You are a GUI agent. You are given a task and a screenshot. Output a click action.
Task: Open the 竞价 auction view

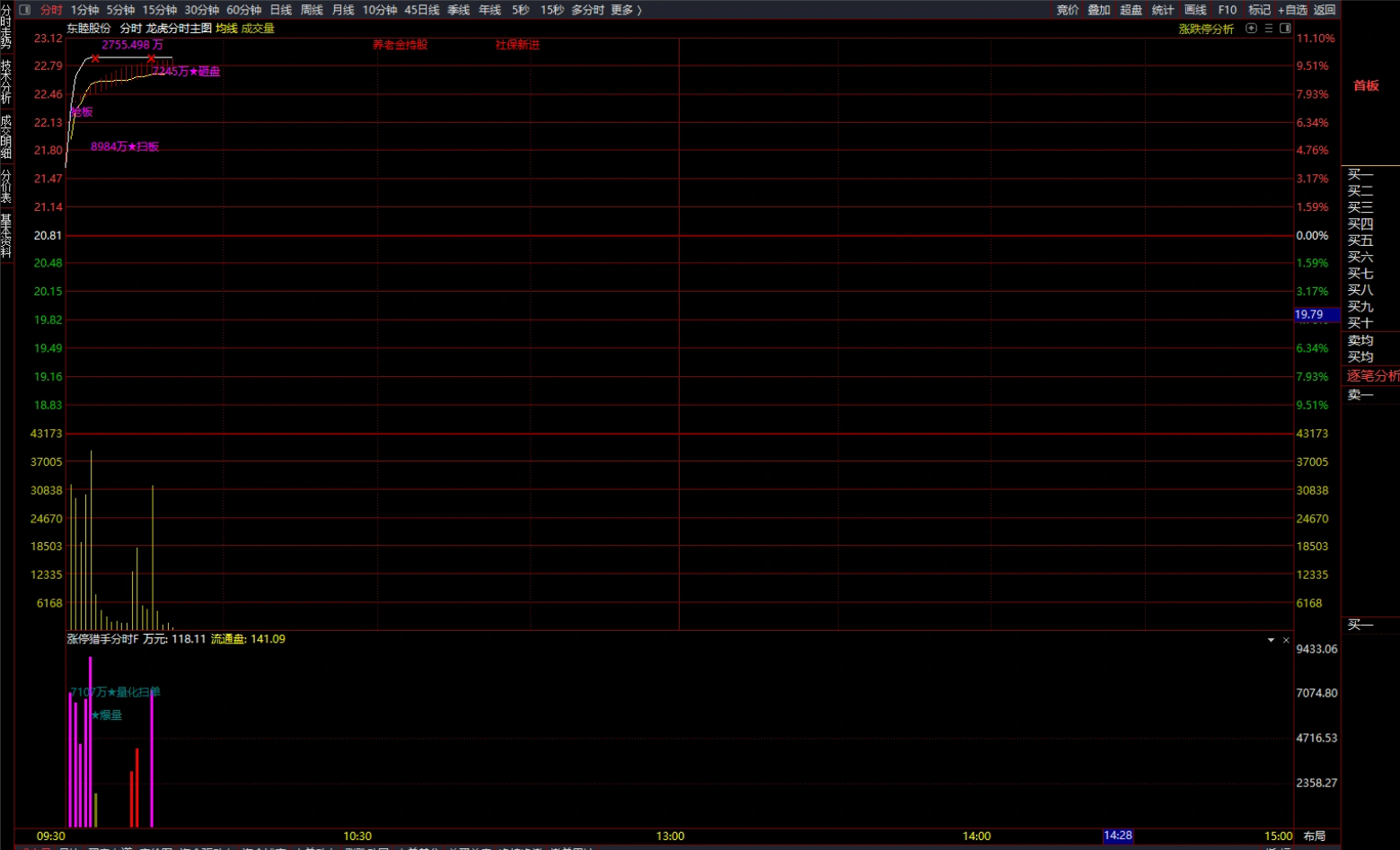point(1067,10)
